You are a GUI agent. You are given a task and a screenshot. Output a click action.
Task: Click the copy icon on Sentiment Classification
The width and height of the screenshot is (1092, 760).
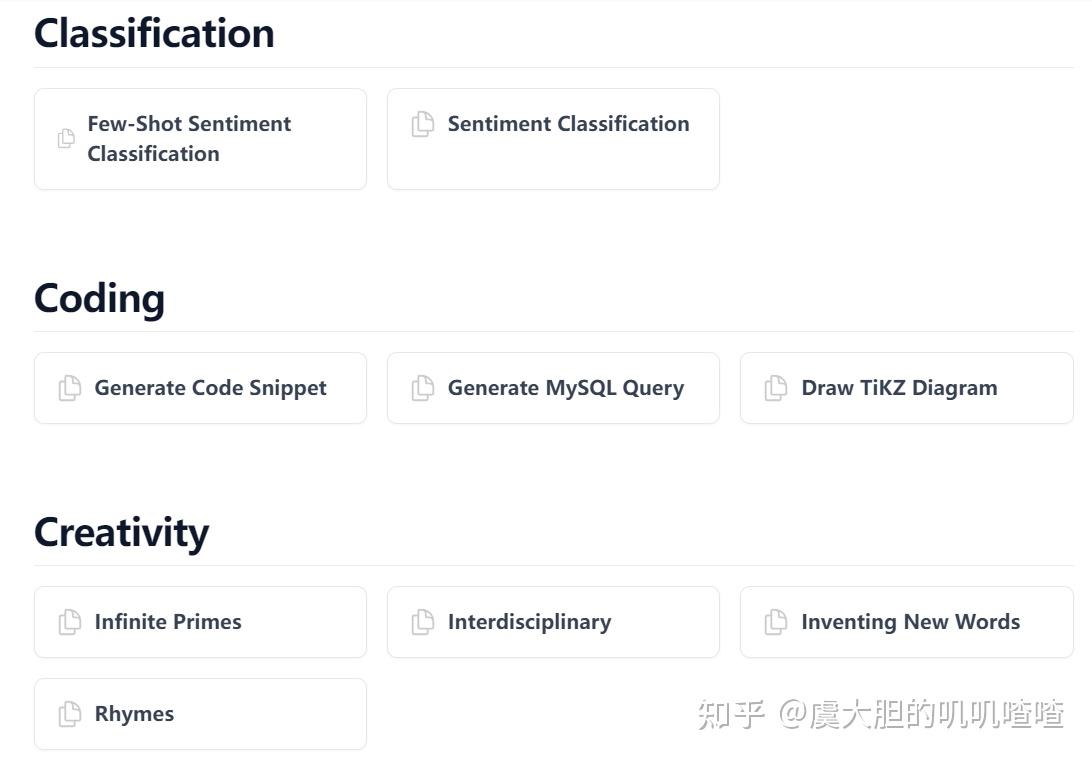coord(421,124)
